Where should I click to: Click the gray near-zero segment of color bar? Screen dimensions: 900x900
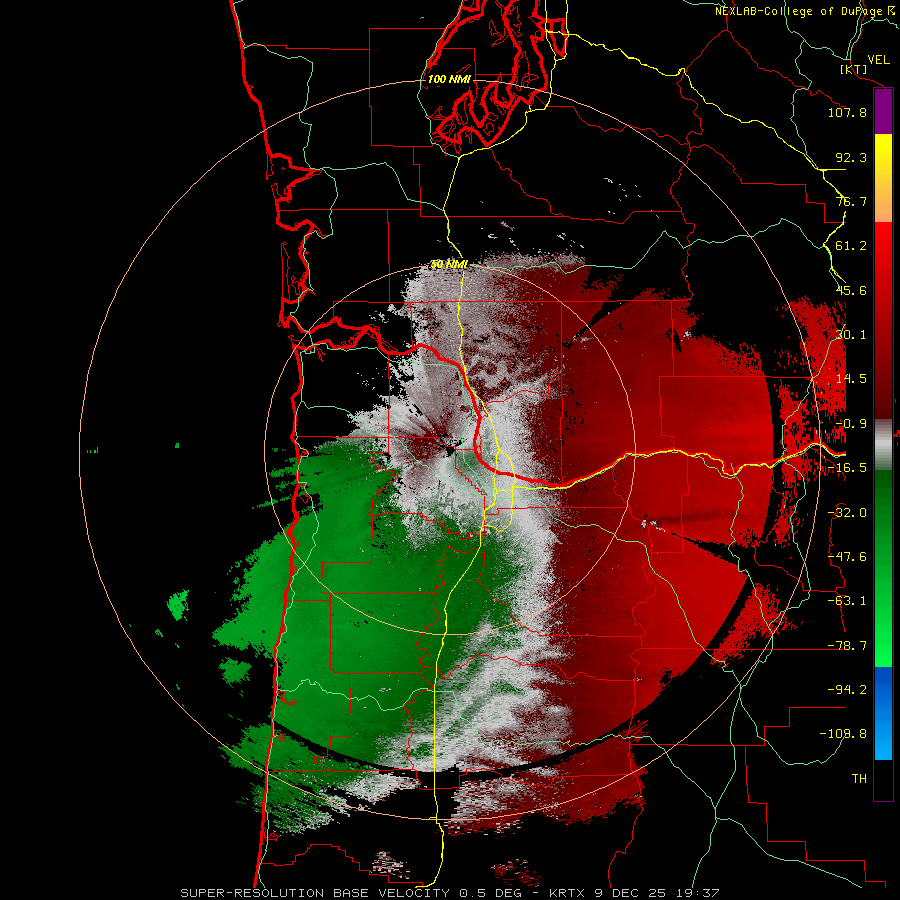(883, 445)
